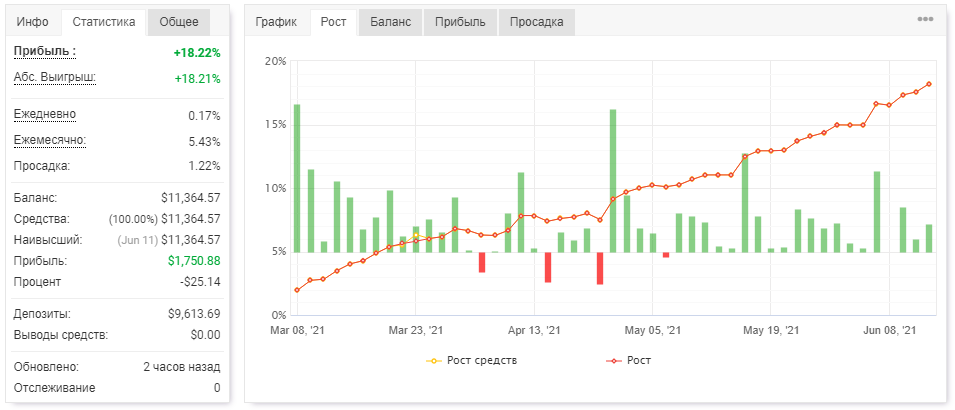Open the Общее tab
Screen dimensions: 955x410
[179, 22]
